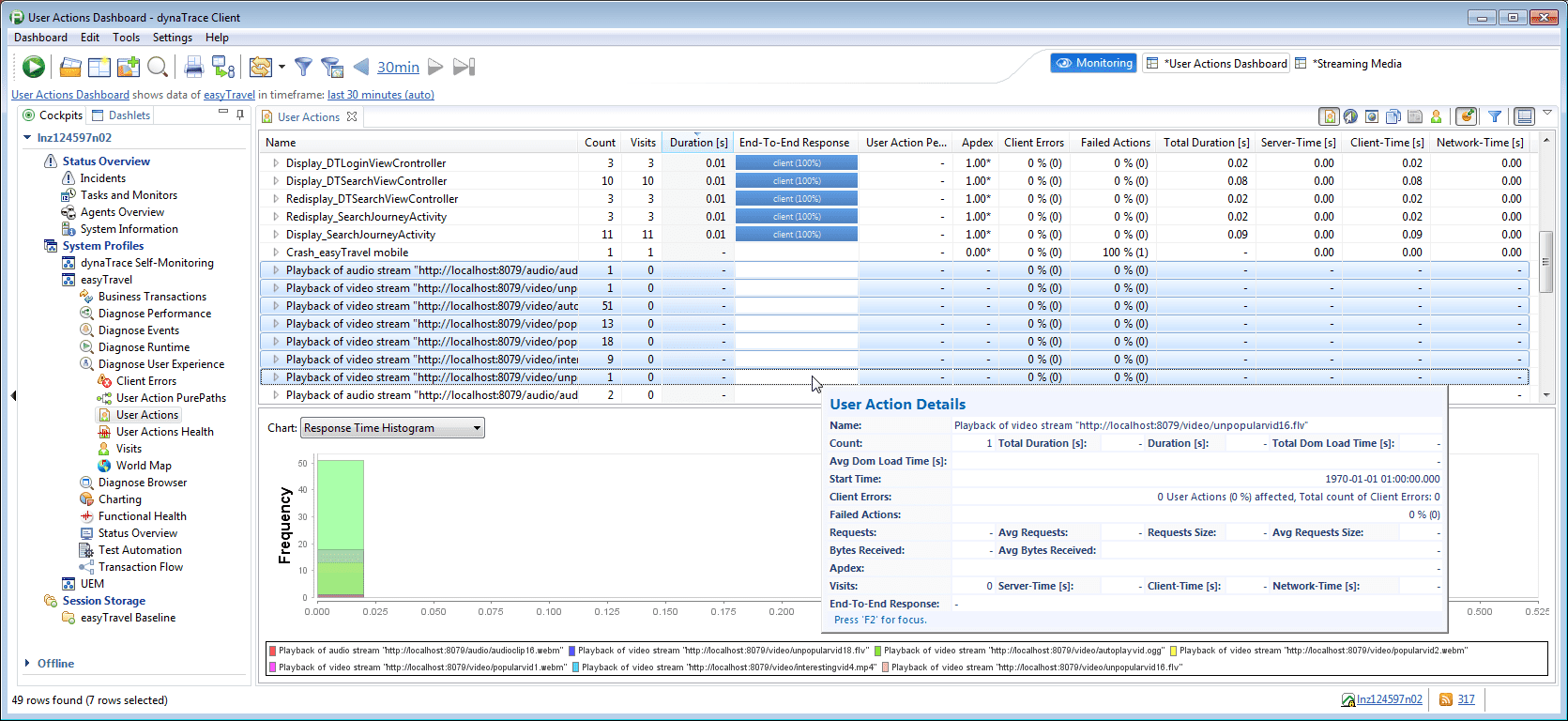Collapse the lnz124597n02 server tree node

click(x=27, y=137)
